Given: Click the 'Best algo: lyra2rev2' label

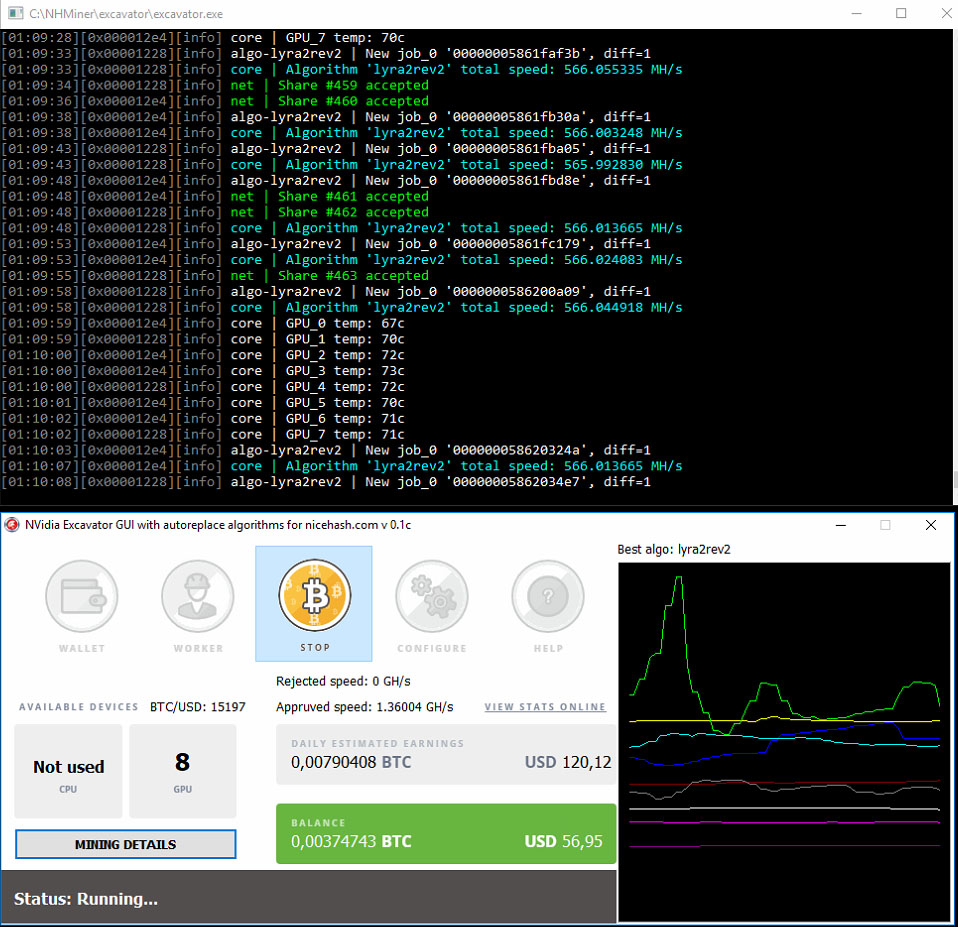Looking at the screenshot, I should [x=673, y=549].
